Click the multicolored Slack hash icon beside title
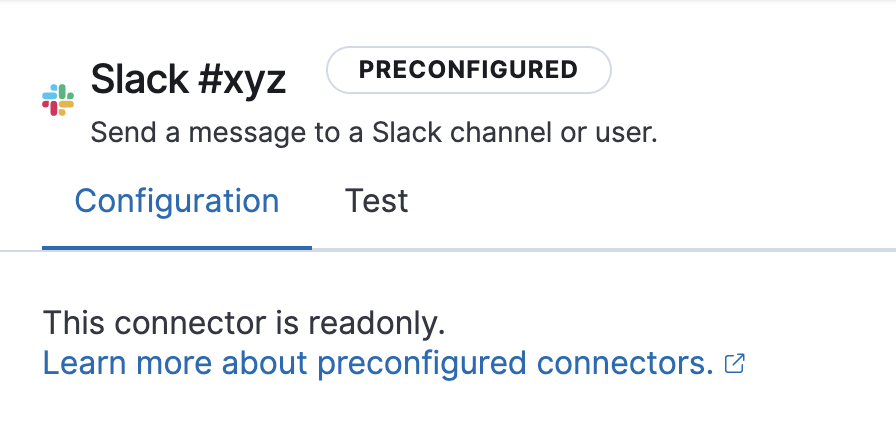The width and height of the screenshot is (896, 426). point(58,100)
